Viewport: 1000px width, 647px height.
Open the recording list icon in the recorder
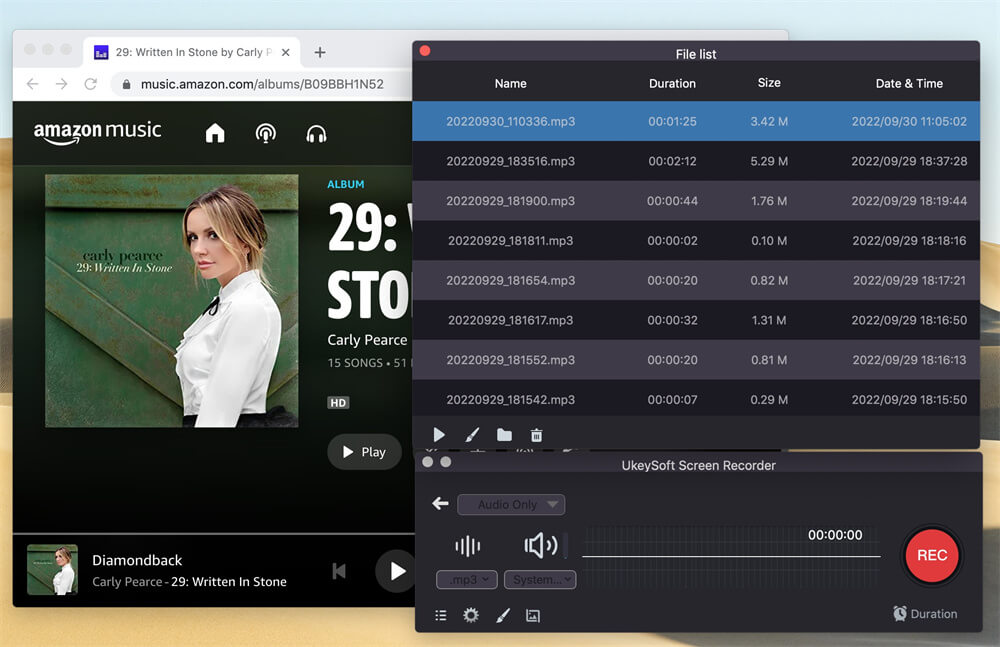tap(441, 615)
